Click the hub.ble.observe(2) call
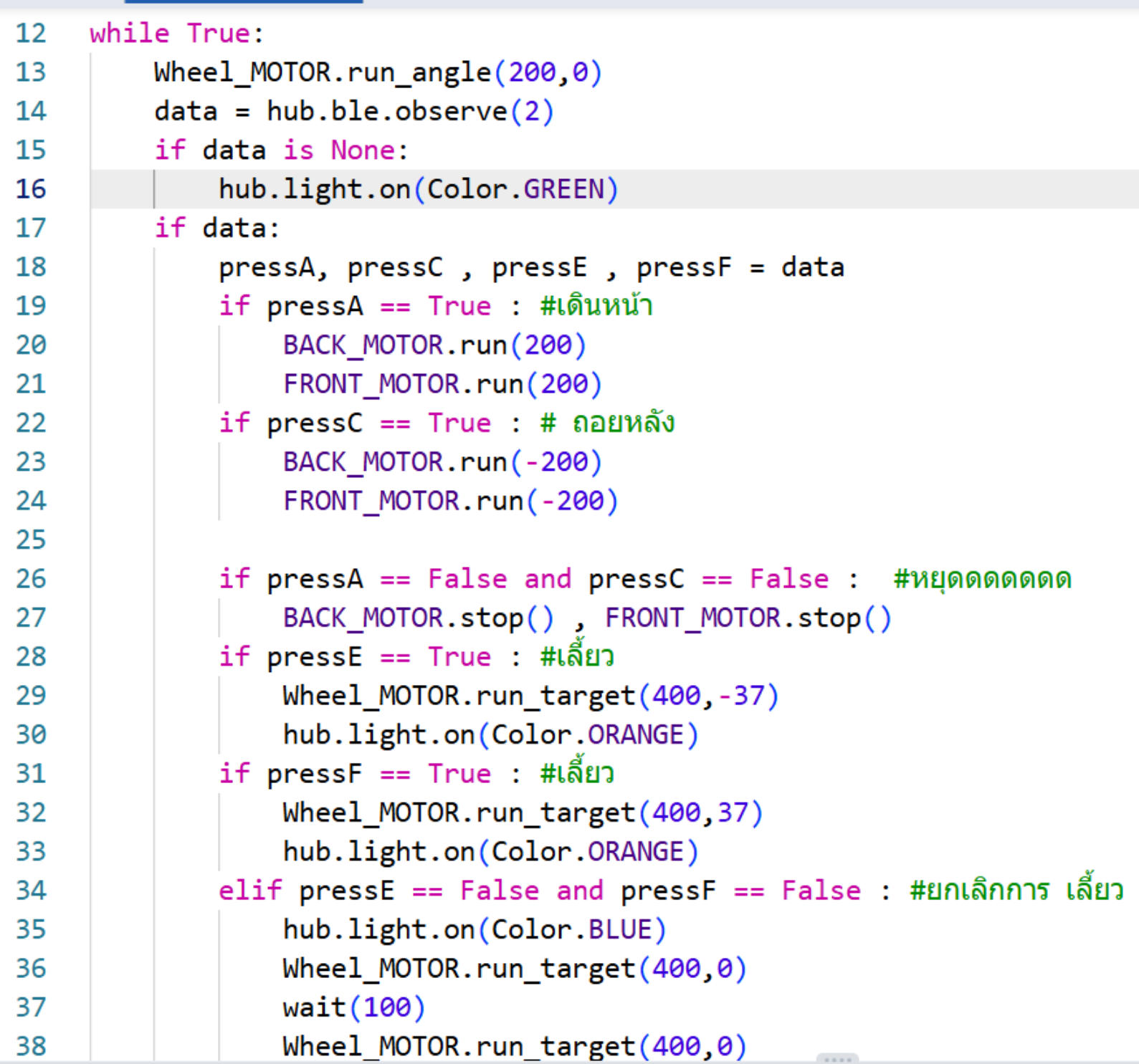This screenshot has width=1139, height=1064. pyautogui.click(x=410, y=112)
